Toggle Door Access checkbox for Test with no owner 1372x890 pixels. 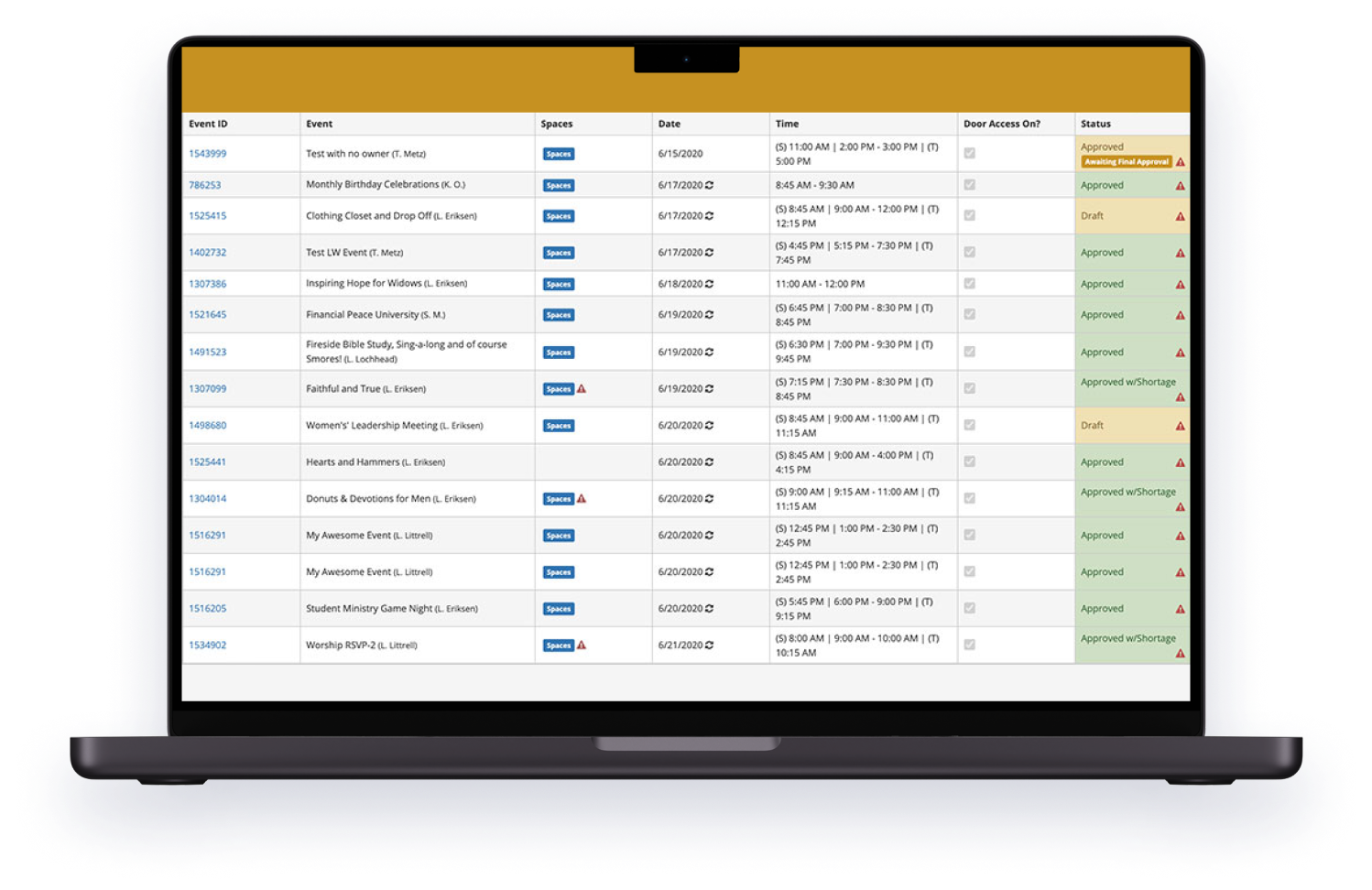click(969, 153)
